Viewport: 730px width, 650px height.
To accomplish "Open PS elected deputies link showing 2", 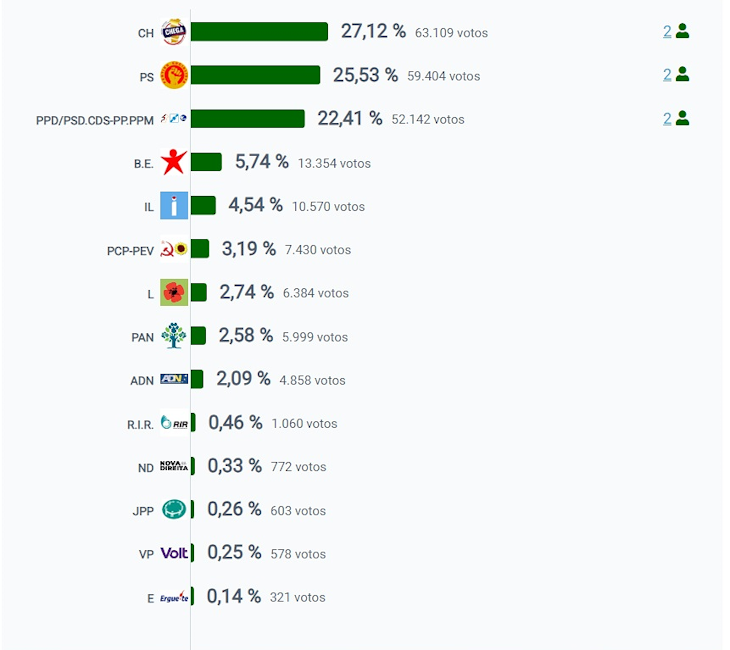I will point(667,74).
